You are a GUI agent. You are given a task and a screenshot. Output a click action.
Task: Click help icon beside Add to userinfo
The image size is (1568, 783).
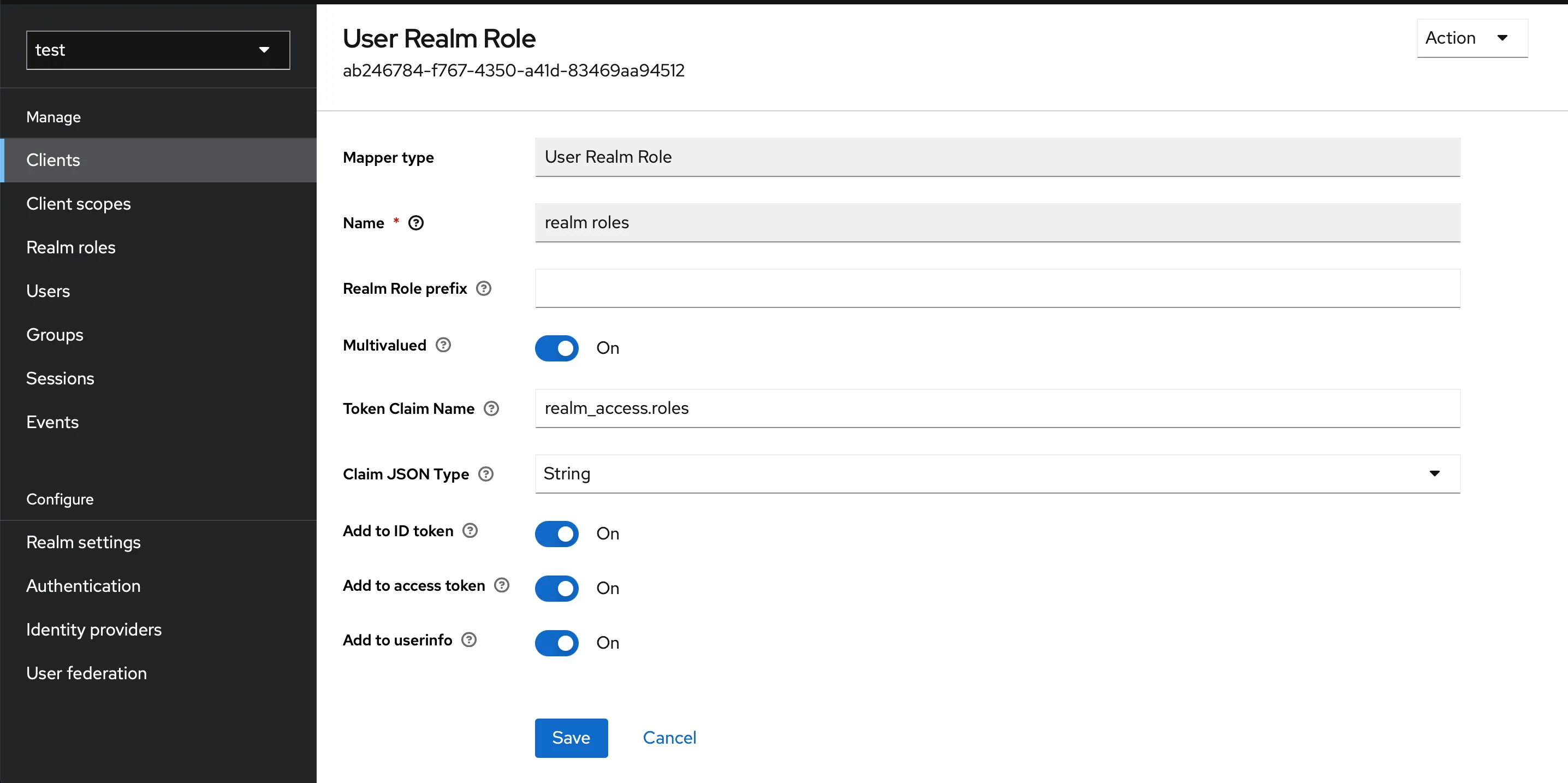coord(468,640)
